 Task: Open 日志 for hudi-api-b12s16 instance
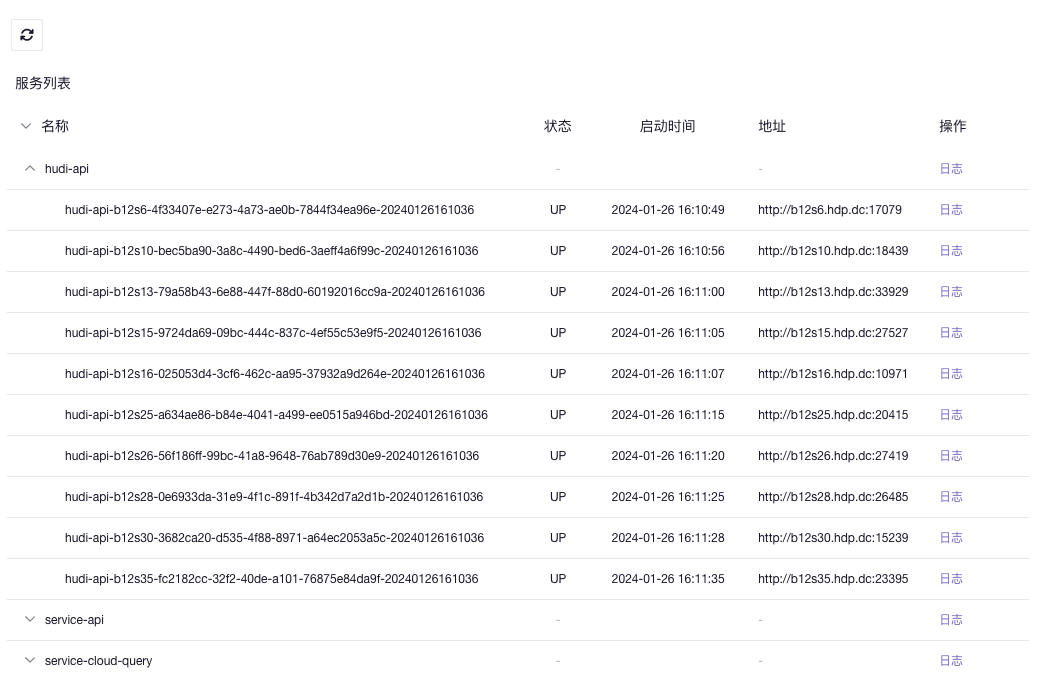point(950,374)
